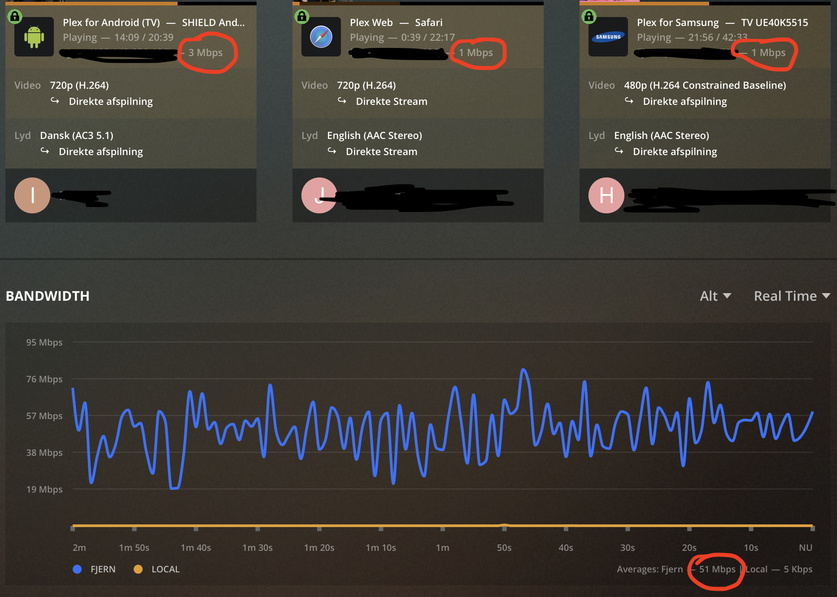Click the audio arrow icon under English (AAC Stereo) in Samsung card

tap(619, 151)
